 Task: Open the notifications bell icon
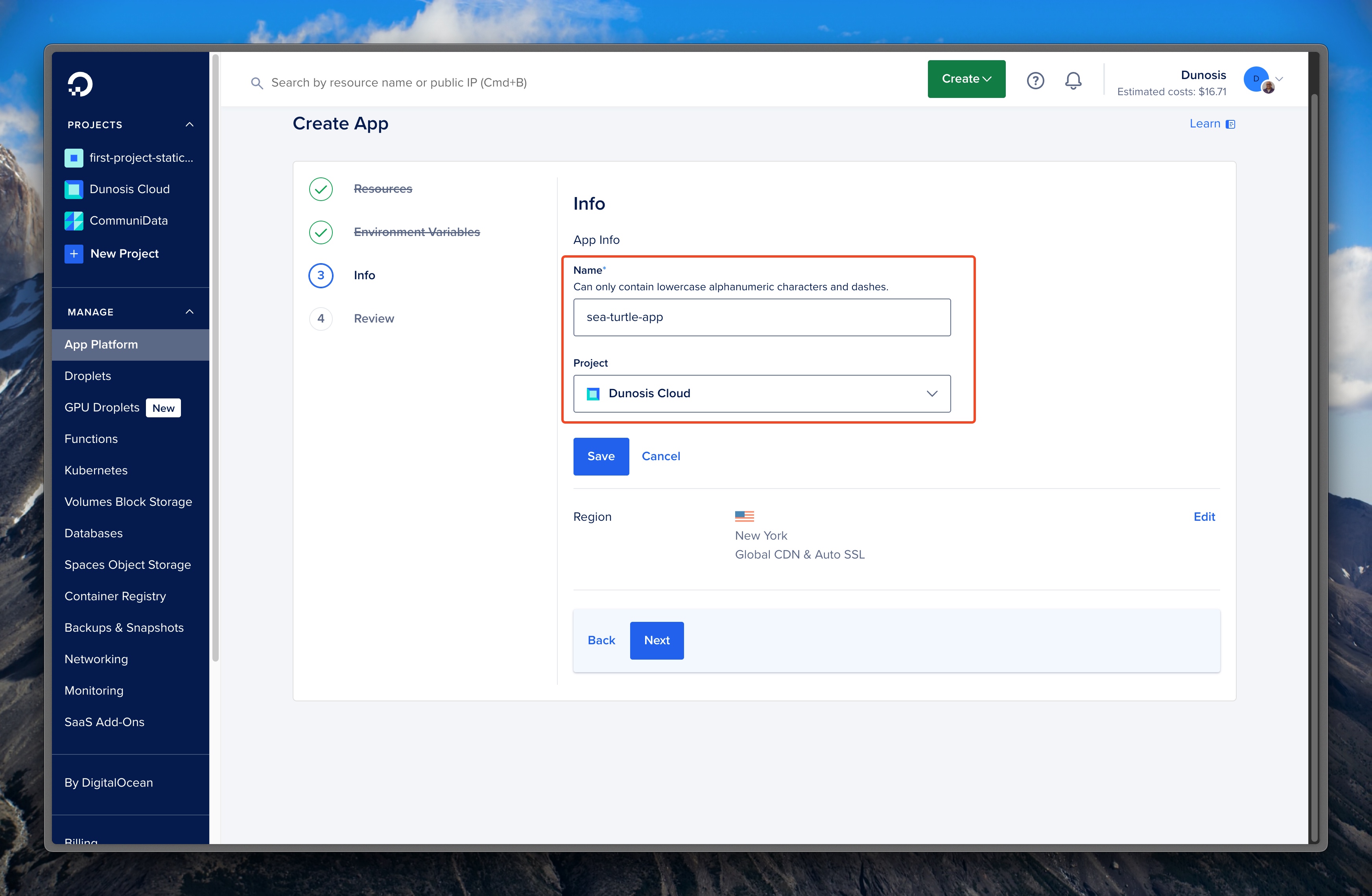click(x=1073, y=80)
